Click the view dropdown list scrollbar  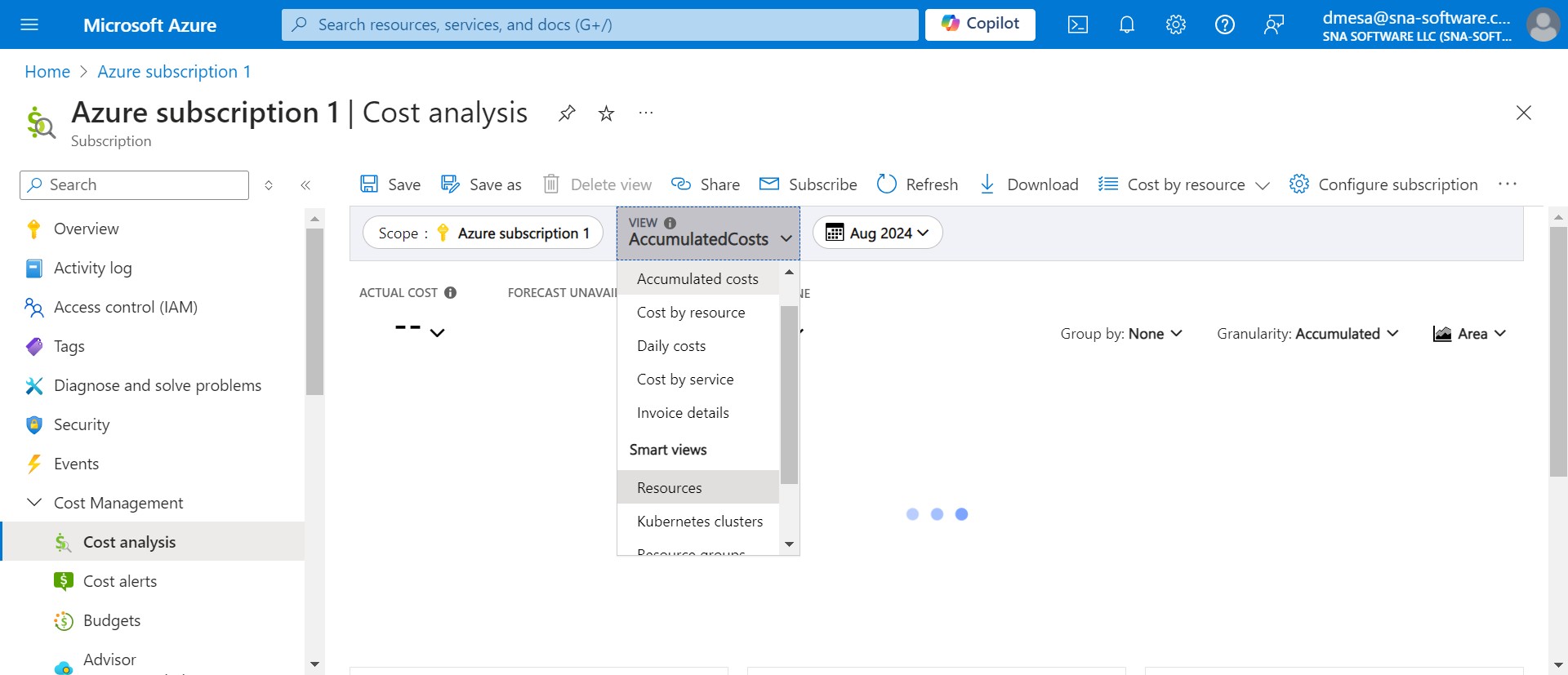(789, 395)
